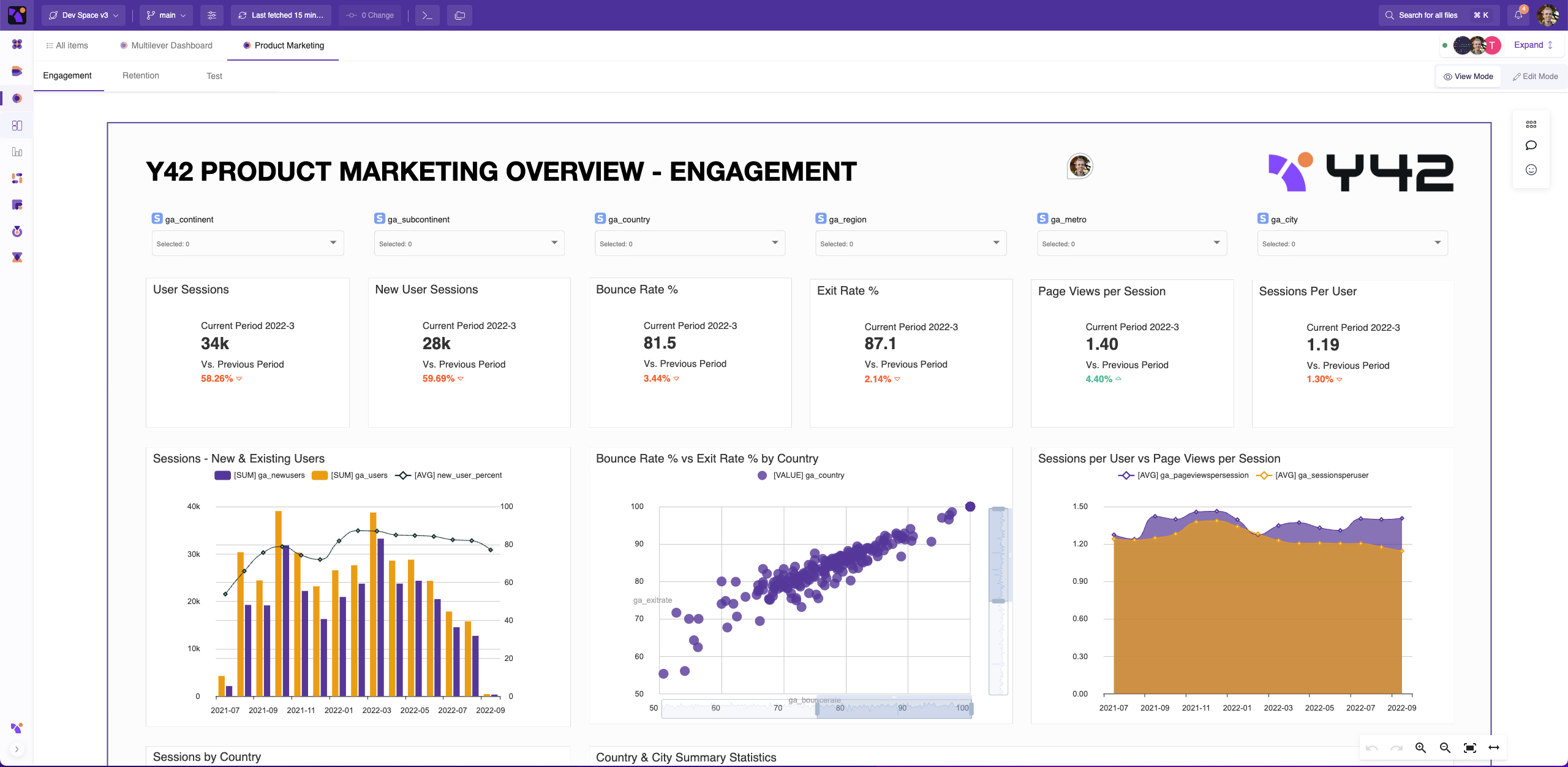Viewport: 1568px width, 767px height.
Task: Click the Search for all files field
Action: pos(1428,15)
